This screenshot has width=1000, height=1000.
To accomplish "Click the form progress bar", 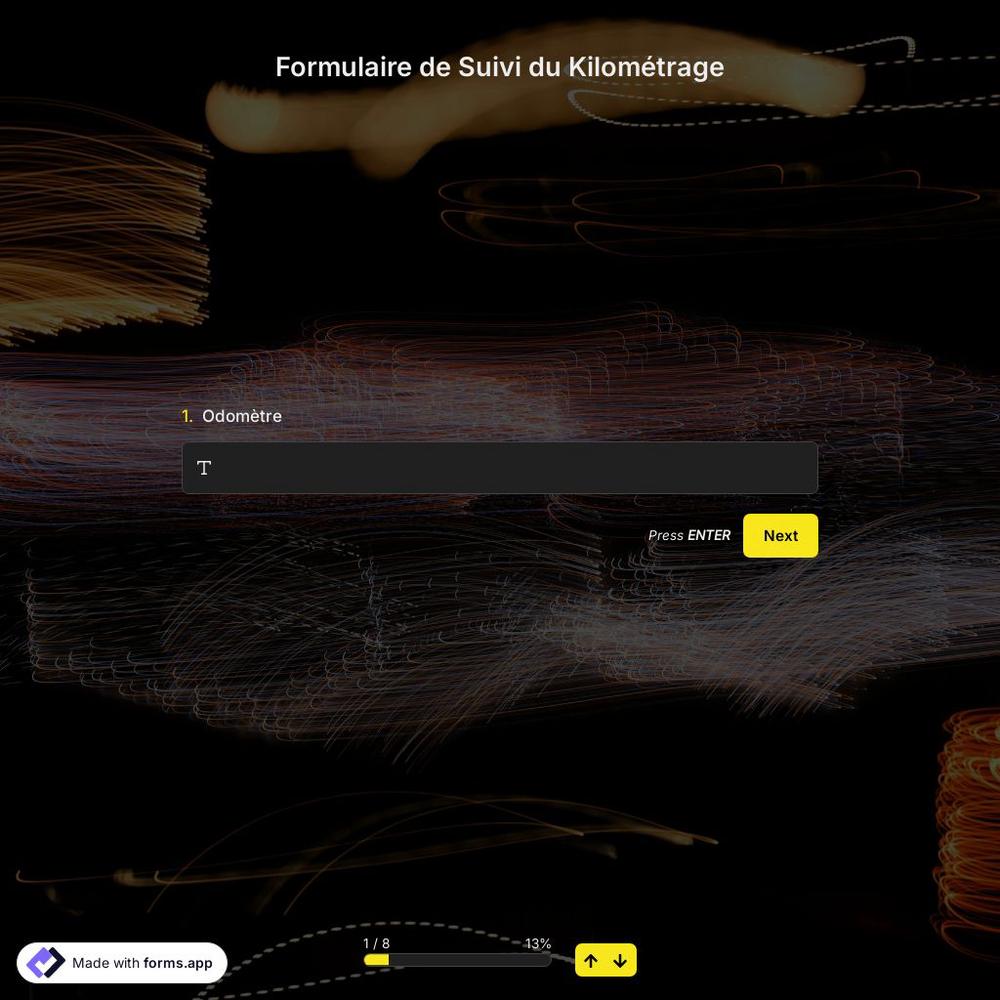I will point(457,960).
